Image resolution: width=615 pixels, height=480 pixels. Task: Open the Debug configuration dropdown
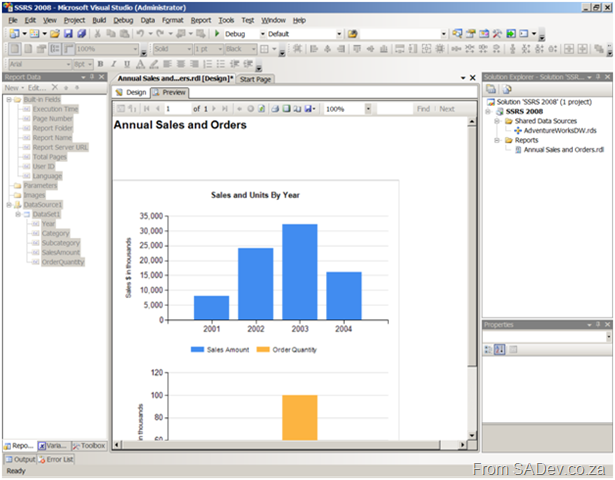(263, 34)
